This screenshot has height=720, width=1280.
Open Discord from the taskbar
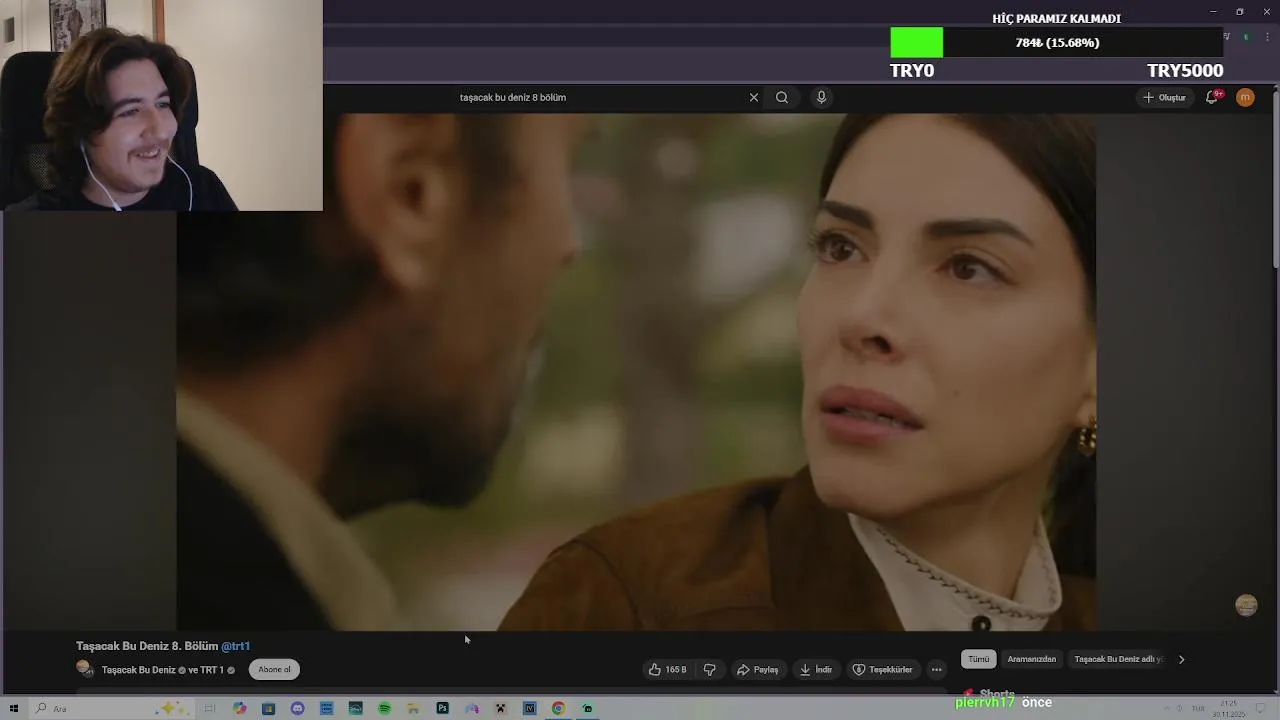coord(297,708)
